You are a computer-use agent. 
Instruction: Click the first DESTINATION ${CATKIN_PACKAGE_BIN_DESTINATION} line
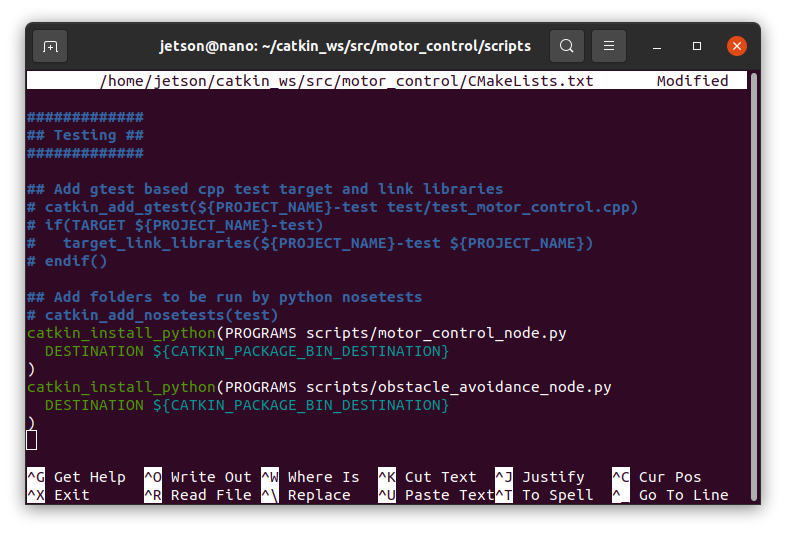tap(247, 351)
